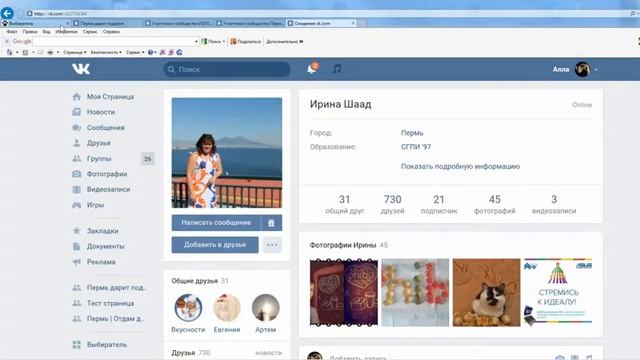The image size is (640, 360).
Task: Open the Избранное menu in browser
Action: [x=67, y=31]
